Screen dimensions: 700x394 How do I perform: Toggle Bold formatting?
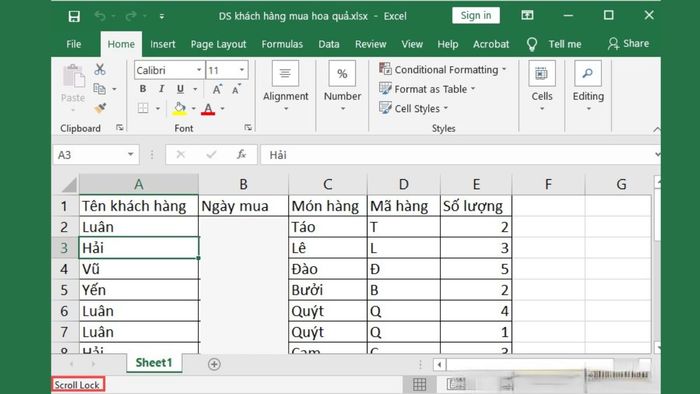point(142,89)
